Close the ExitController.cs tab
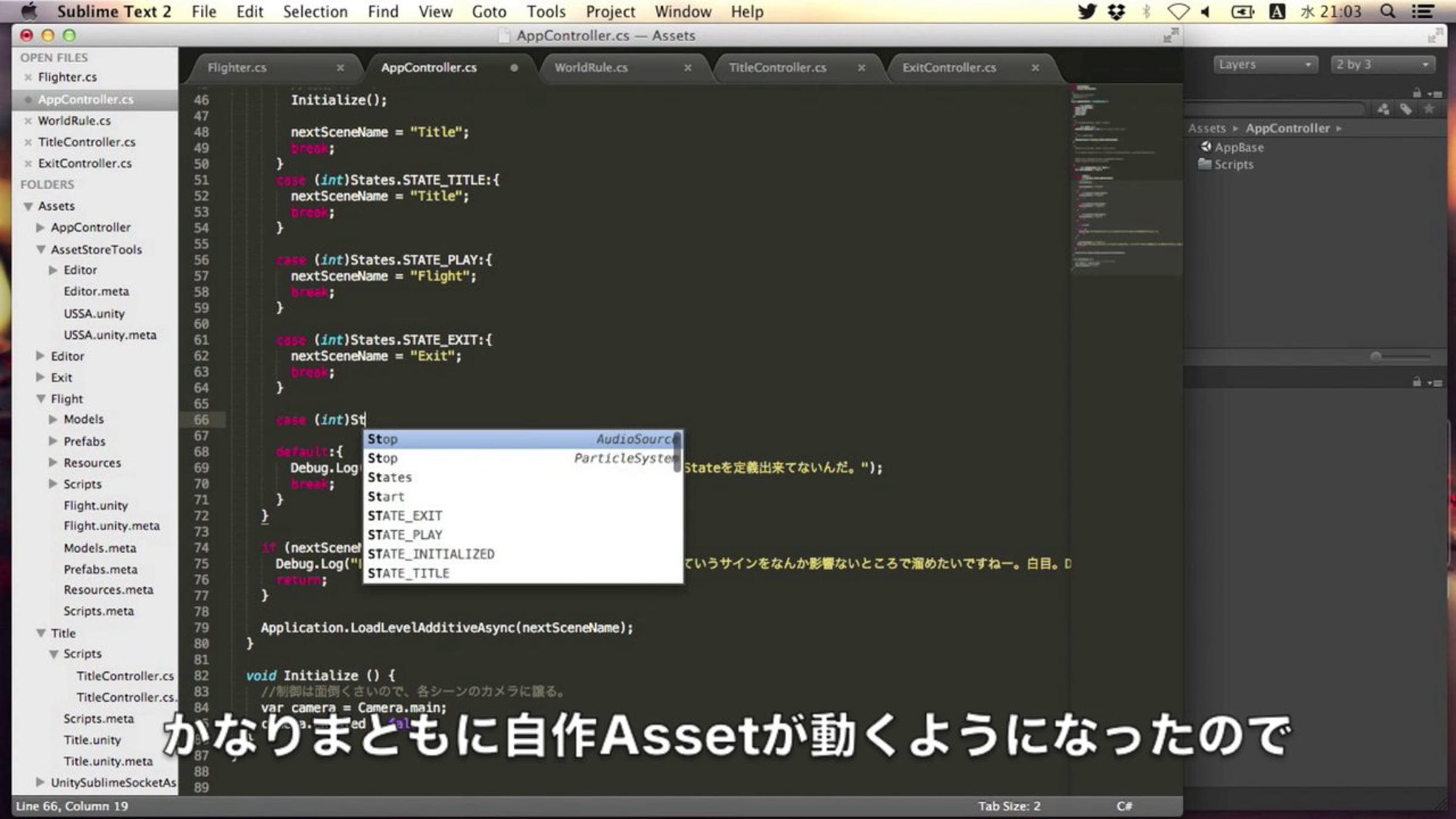 tap(1035, 67)
